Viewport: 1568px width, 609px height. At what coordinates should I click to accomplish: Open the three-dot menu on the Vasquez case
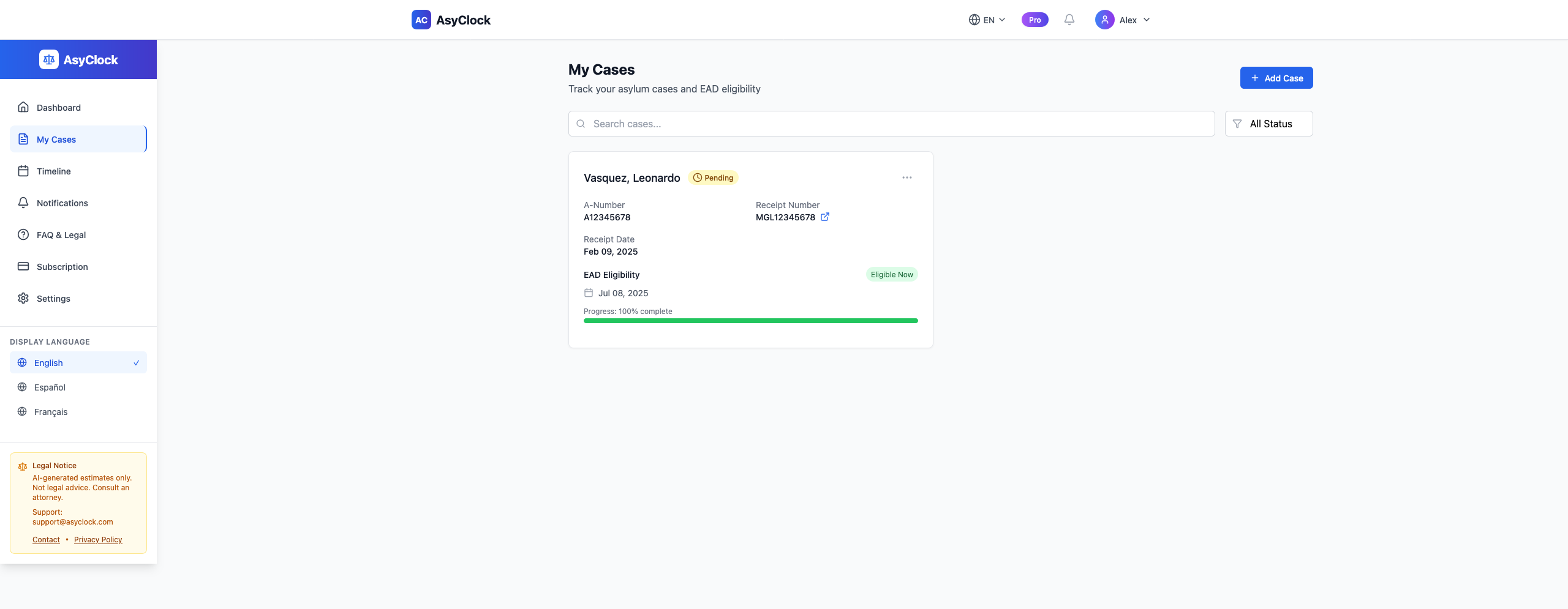pos(907,177)
